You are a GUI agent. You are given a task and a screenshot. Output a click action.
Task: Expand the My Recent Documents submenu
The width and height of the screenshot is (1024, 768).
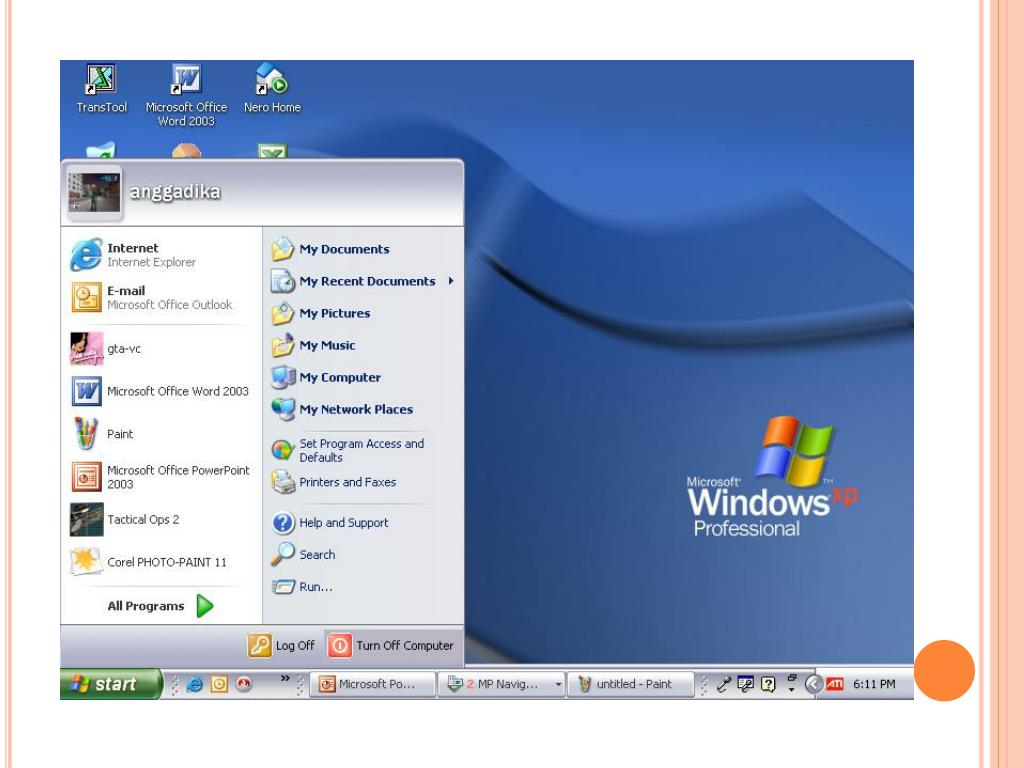pyautogui.click(x=363, y=281)
